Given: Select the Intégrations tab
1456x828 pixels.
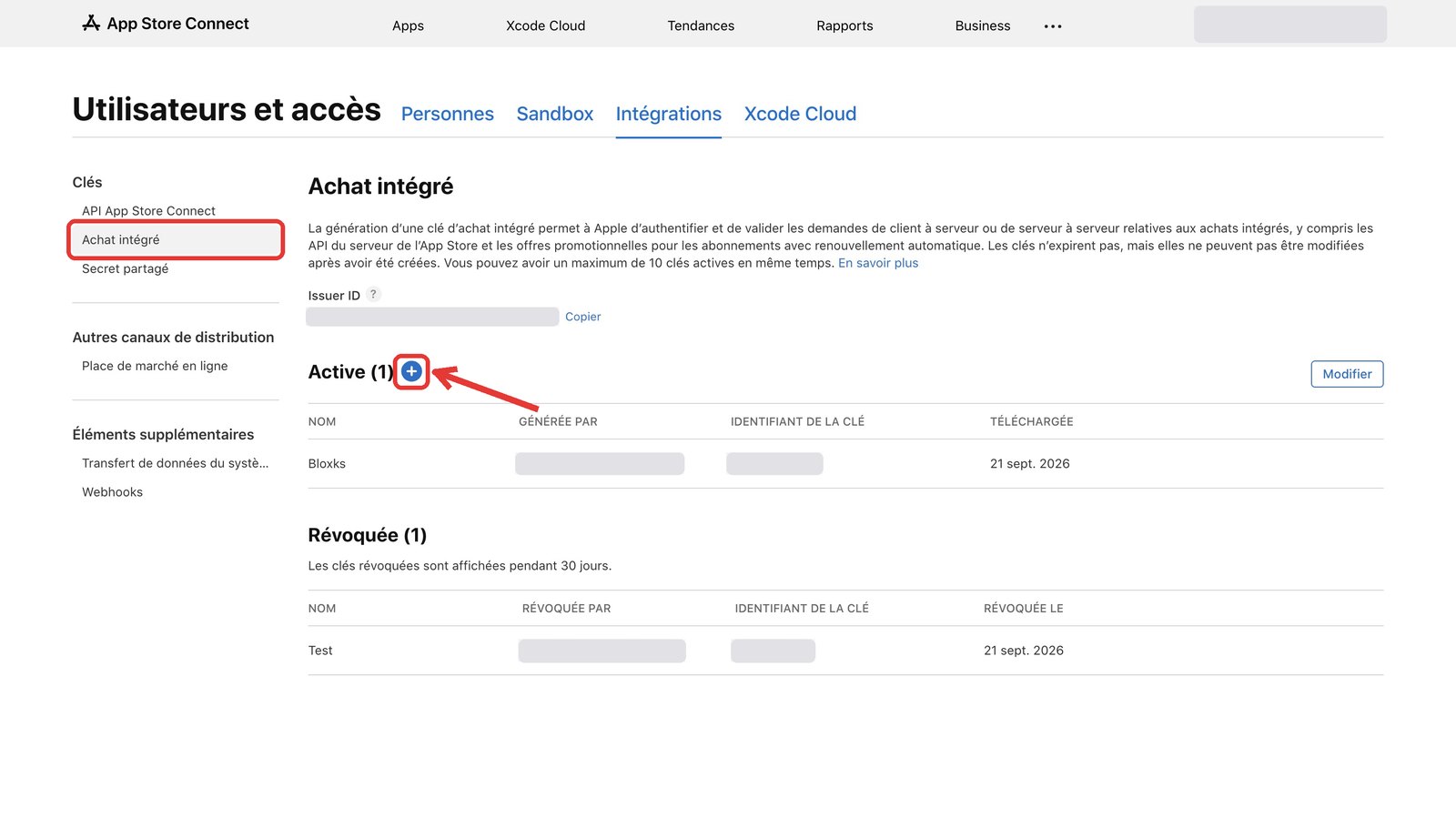Looking at the screenshot, I should click(x=669, y=114).
